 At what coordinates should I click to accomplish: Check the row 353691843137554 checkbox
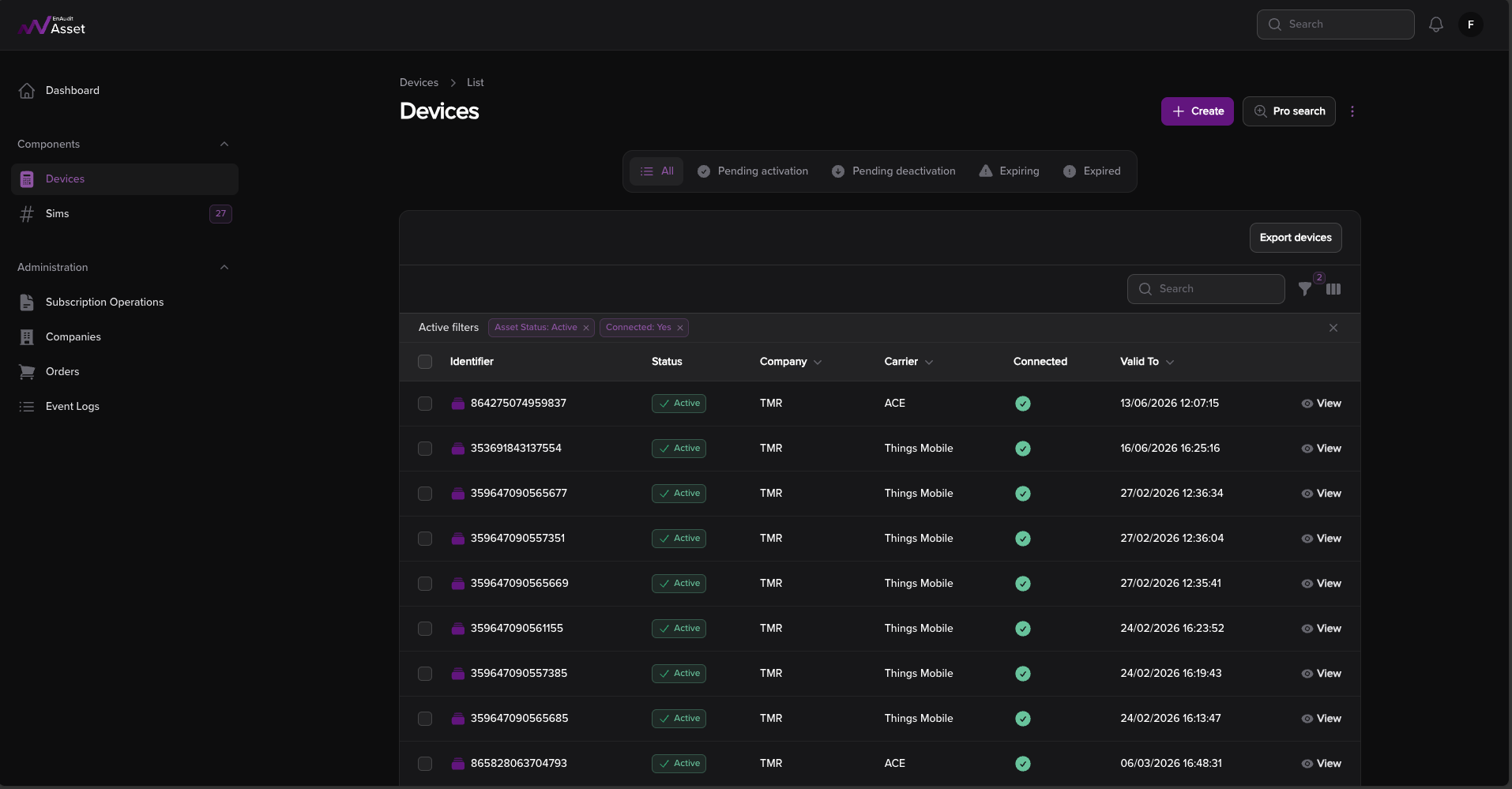[x=425, y=449]
